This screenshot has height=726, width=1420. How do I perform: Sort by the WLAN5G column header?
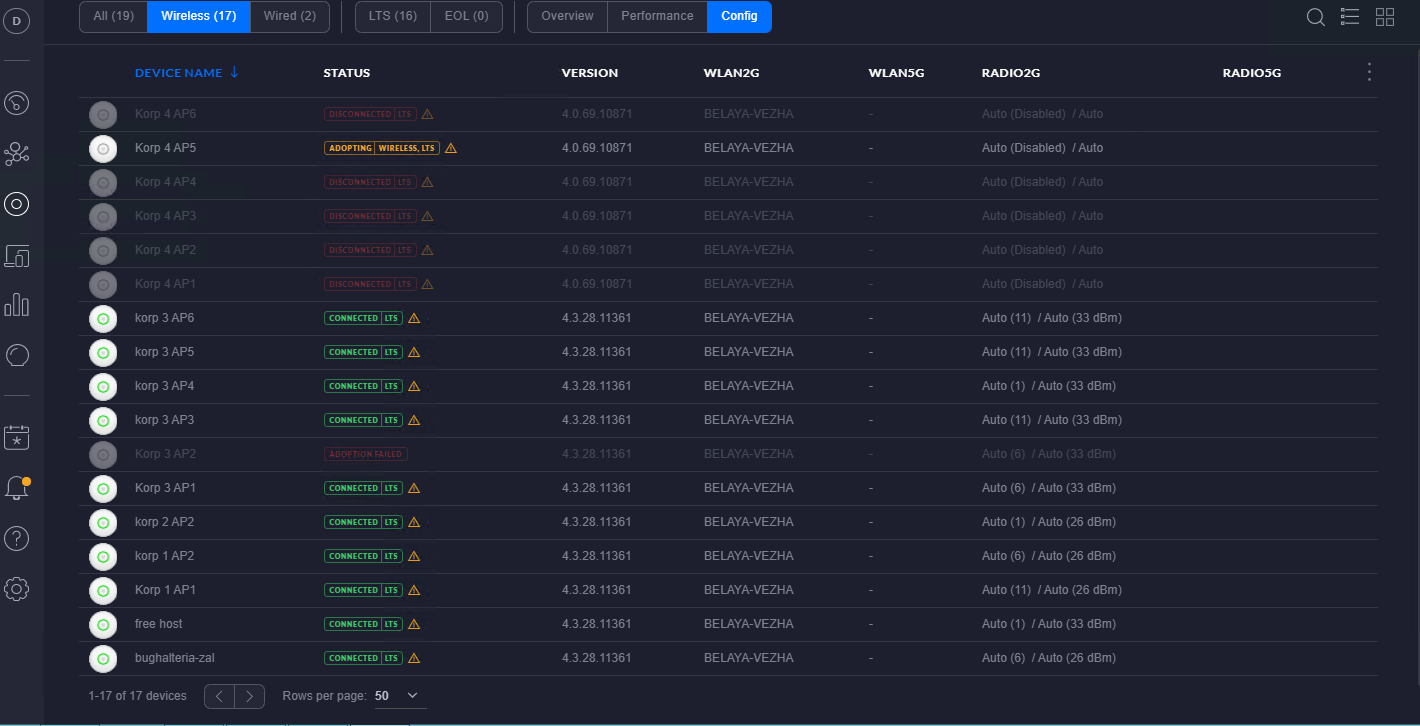(x=897, y=73)
